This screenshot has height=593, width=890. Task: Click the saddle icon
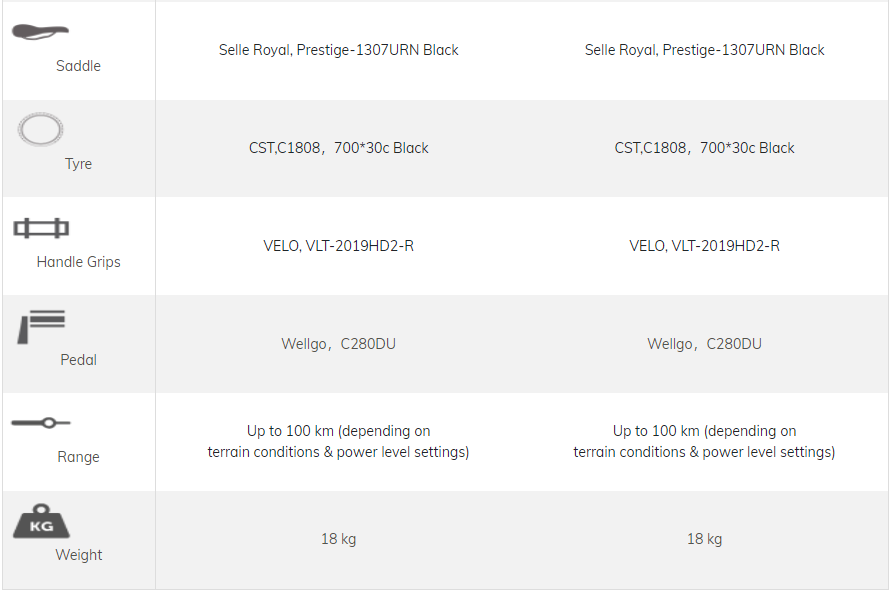coord(40,32)
